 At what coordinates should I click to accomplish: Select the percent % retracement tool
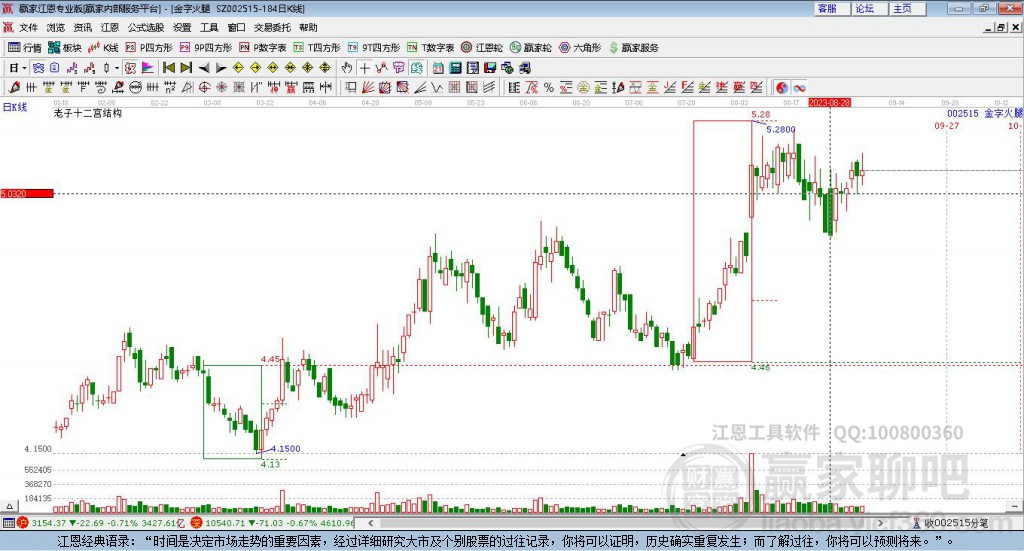[549, 87]
